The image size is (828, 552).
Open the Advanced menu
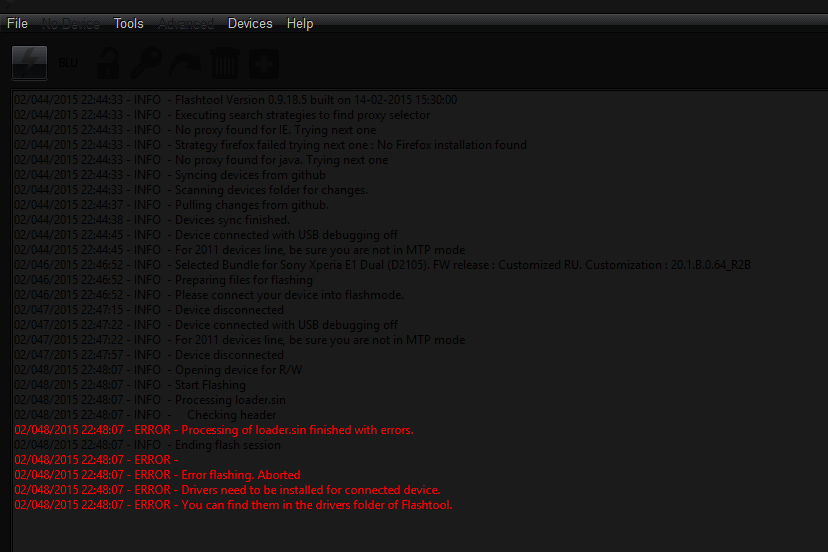[186, 24]
